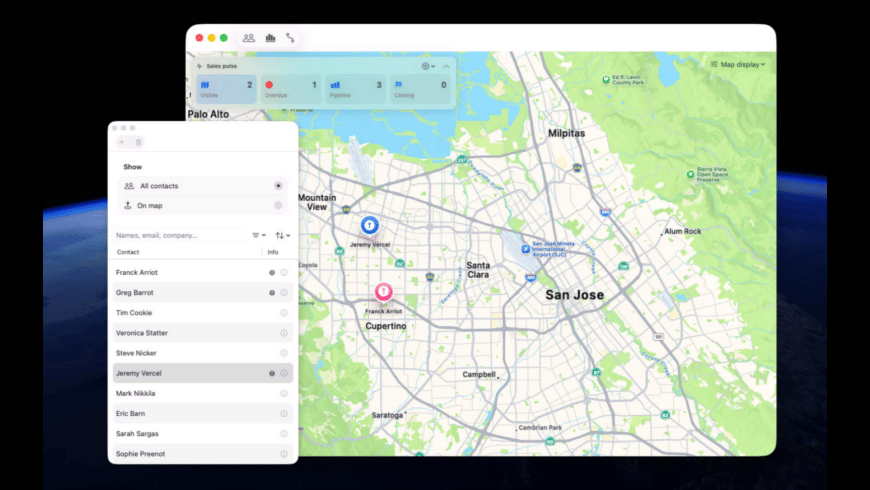Open info icon for Sophie Preenot
This screenshot has width=870, height=490.
click(284, 454)
